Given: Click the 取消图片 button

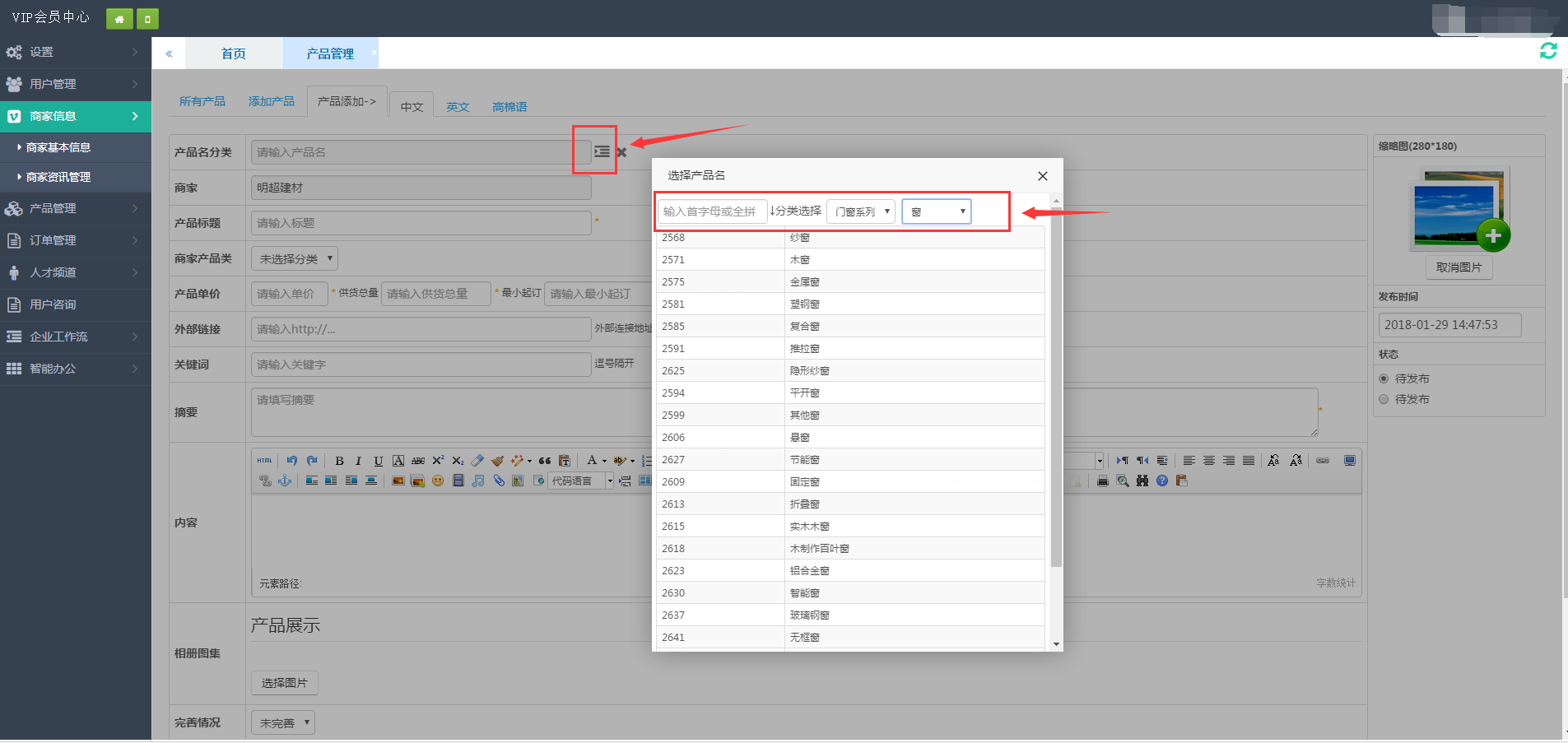Looking at the screenshot, I should [1459, 267].
